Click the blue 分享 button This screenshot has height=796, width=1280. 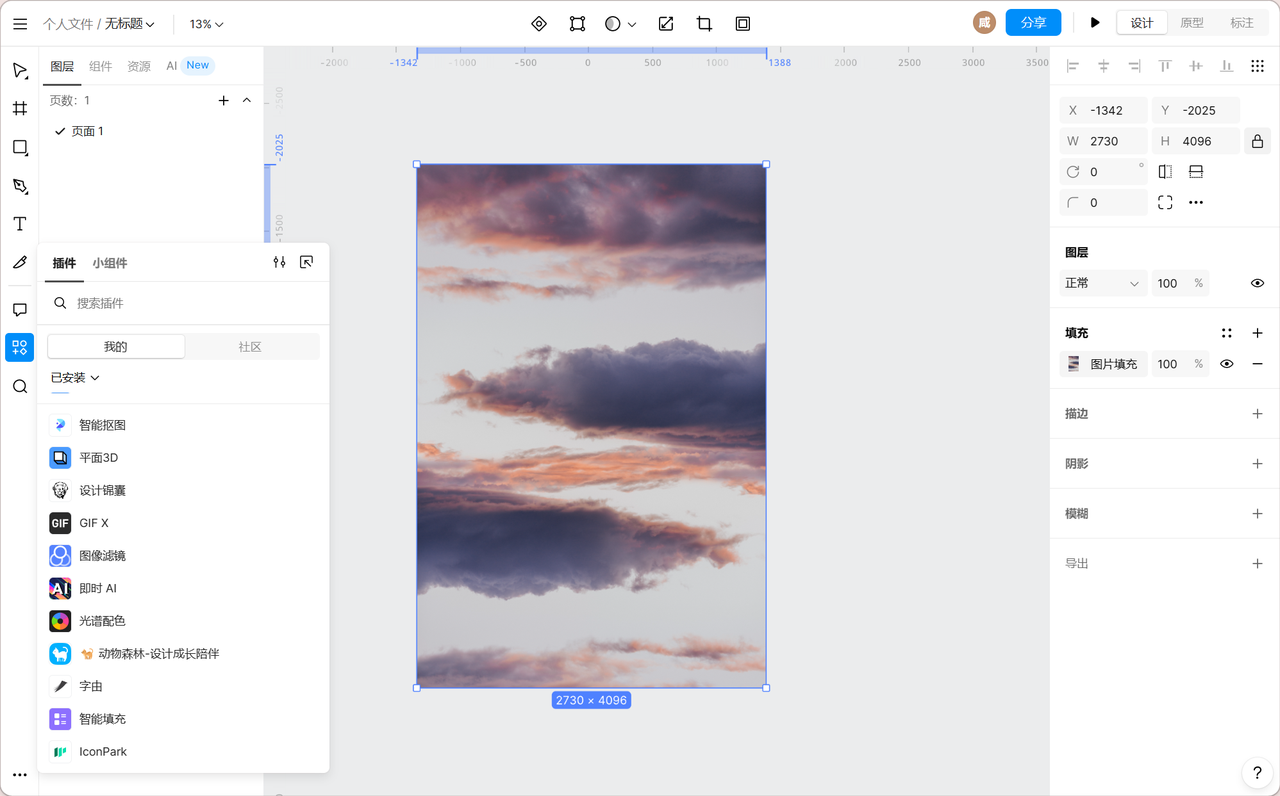click(1033, 23)
